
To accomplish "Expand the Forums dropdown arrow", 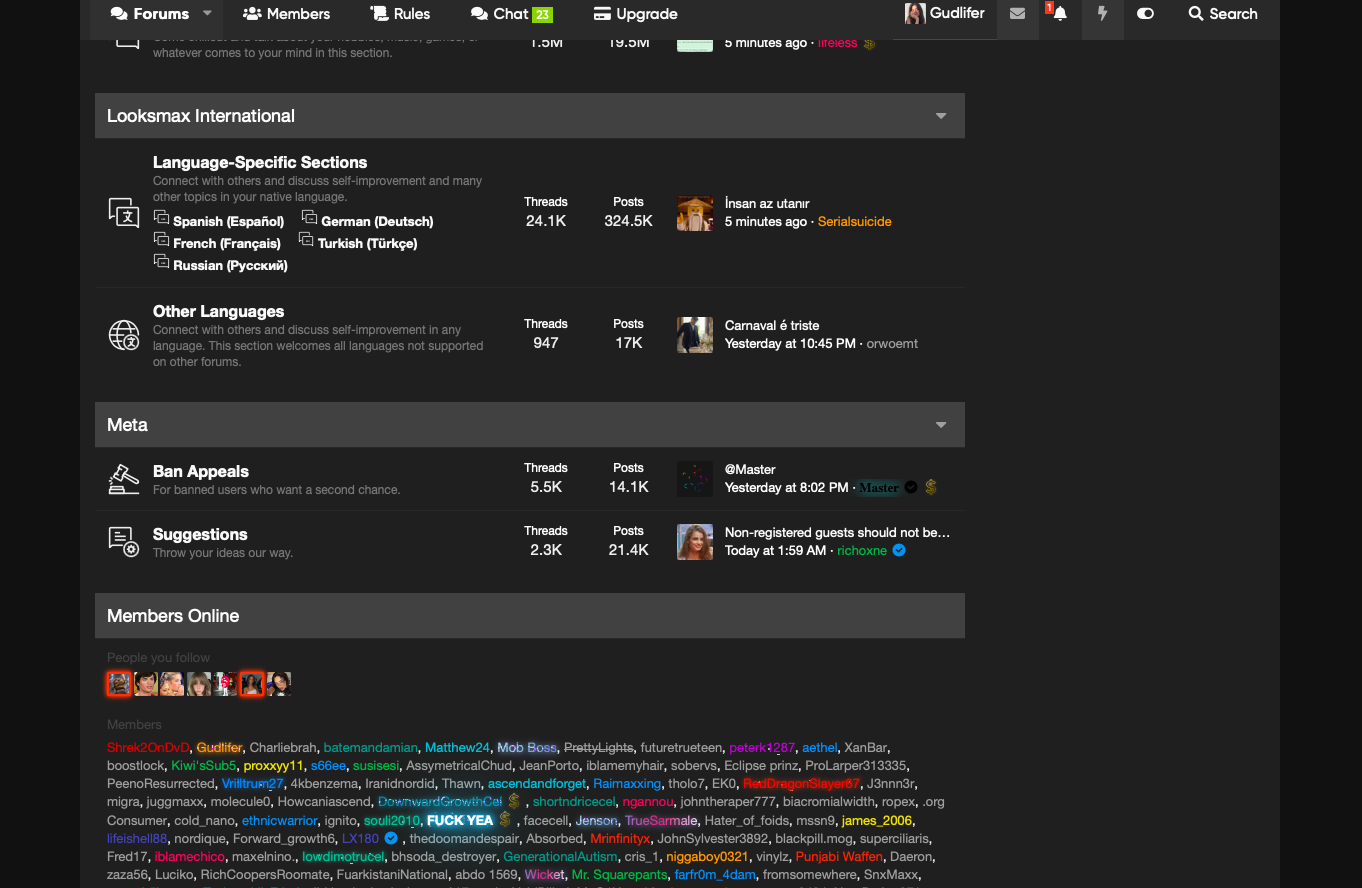I will [208, 13].
